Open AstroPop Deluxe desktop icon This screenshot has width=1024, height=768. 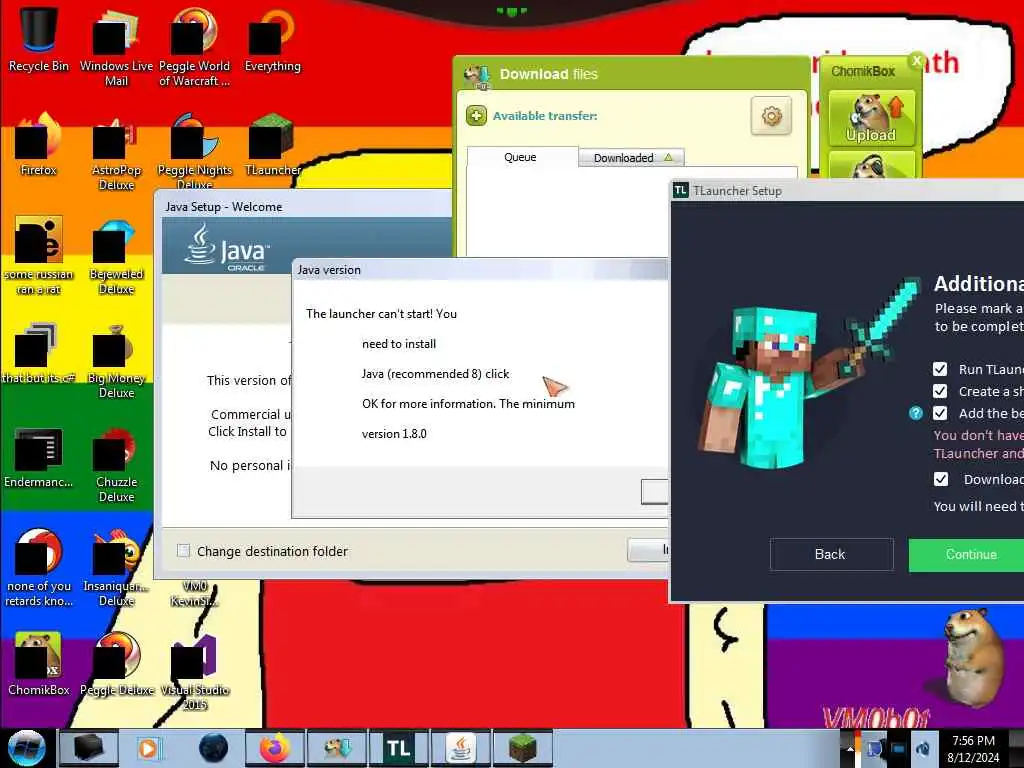tap(116, 152)
